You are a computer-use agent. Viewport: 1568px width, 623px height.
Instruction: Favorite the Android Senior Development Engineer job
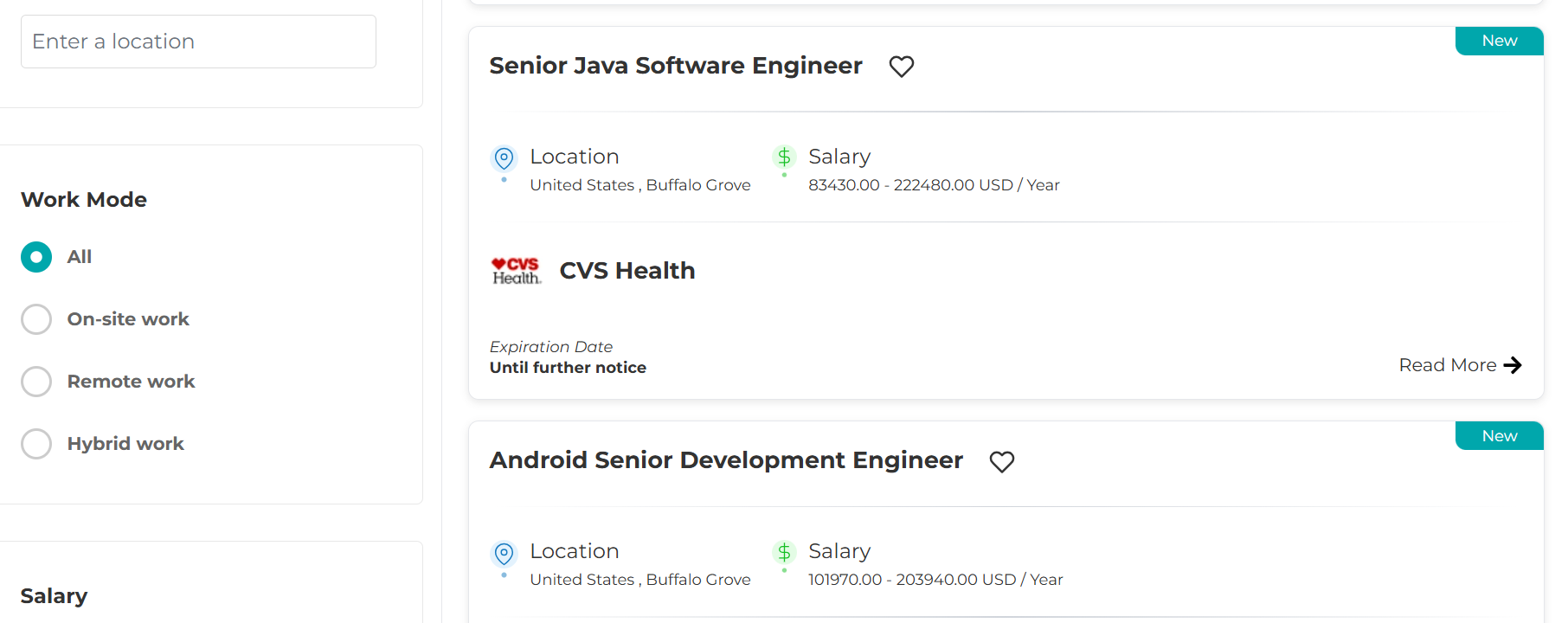[x=1002, y=462]
